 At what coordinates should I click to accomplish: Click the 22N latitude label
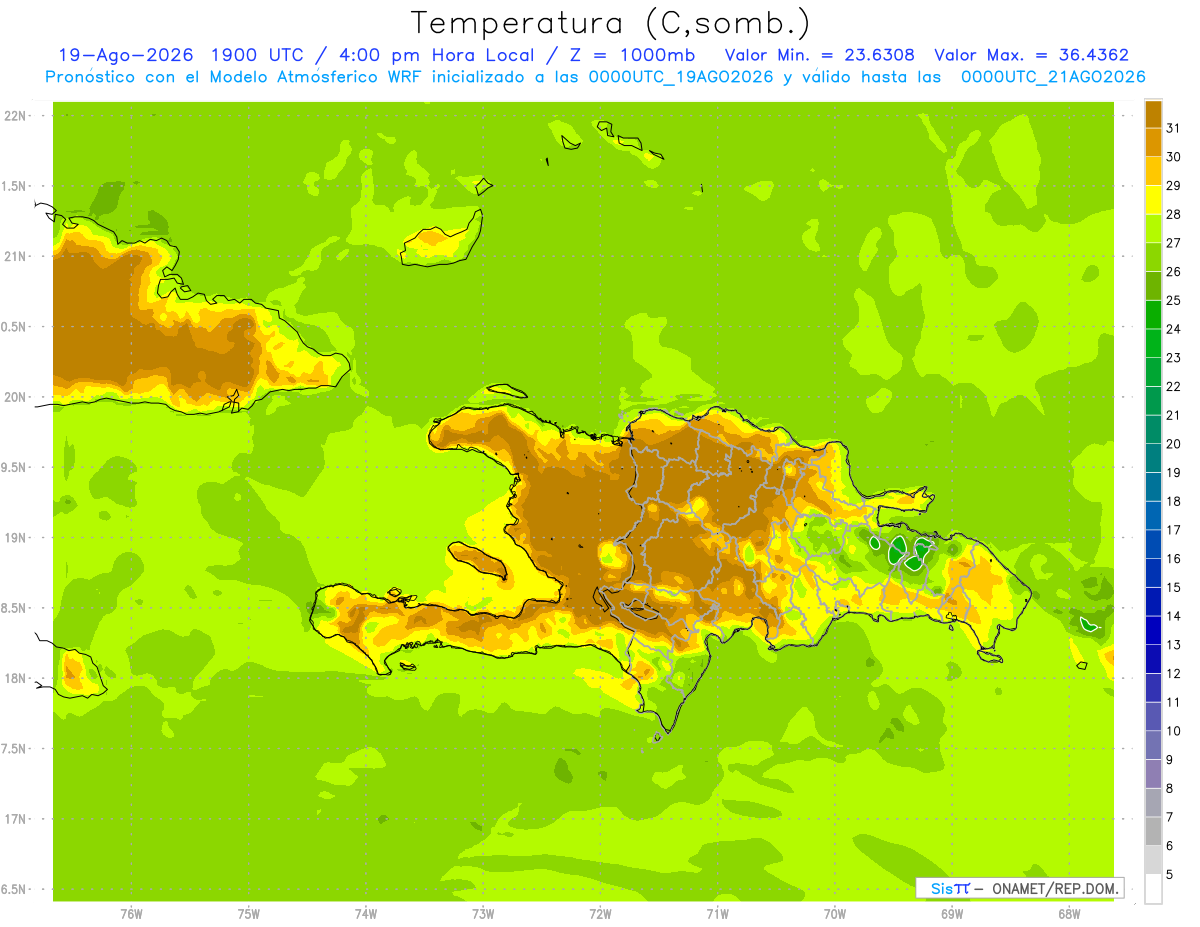tap(14, 116)
